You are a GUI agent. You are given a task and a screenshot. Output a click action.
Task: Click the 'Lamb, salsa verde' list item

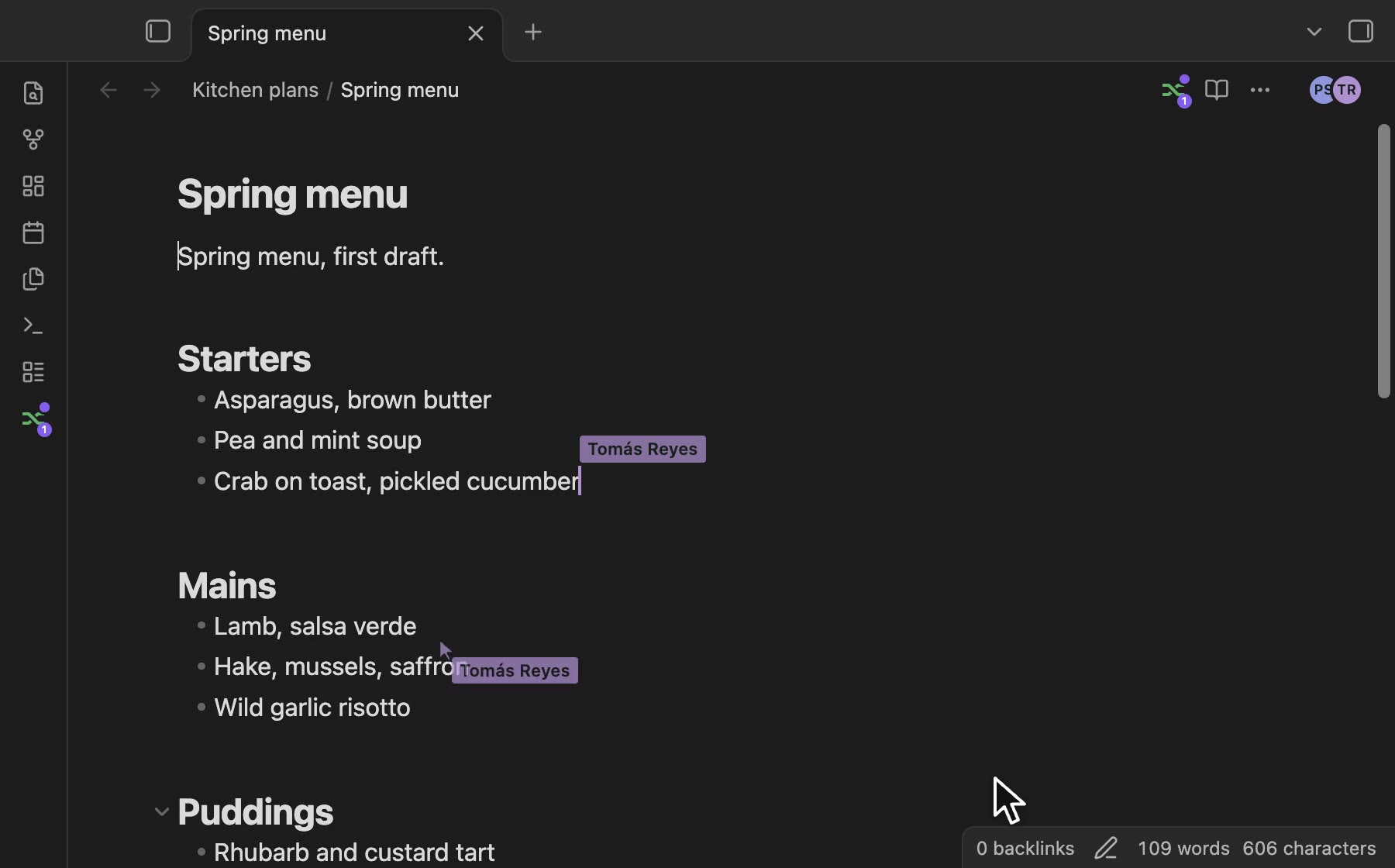point(315,626)
